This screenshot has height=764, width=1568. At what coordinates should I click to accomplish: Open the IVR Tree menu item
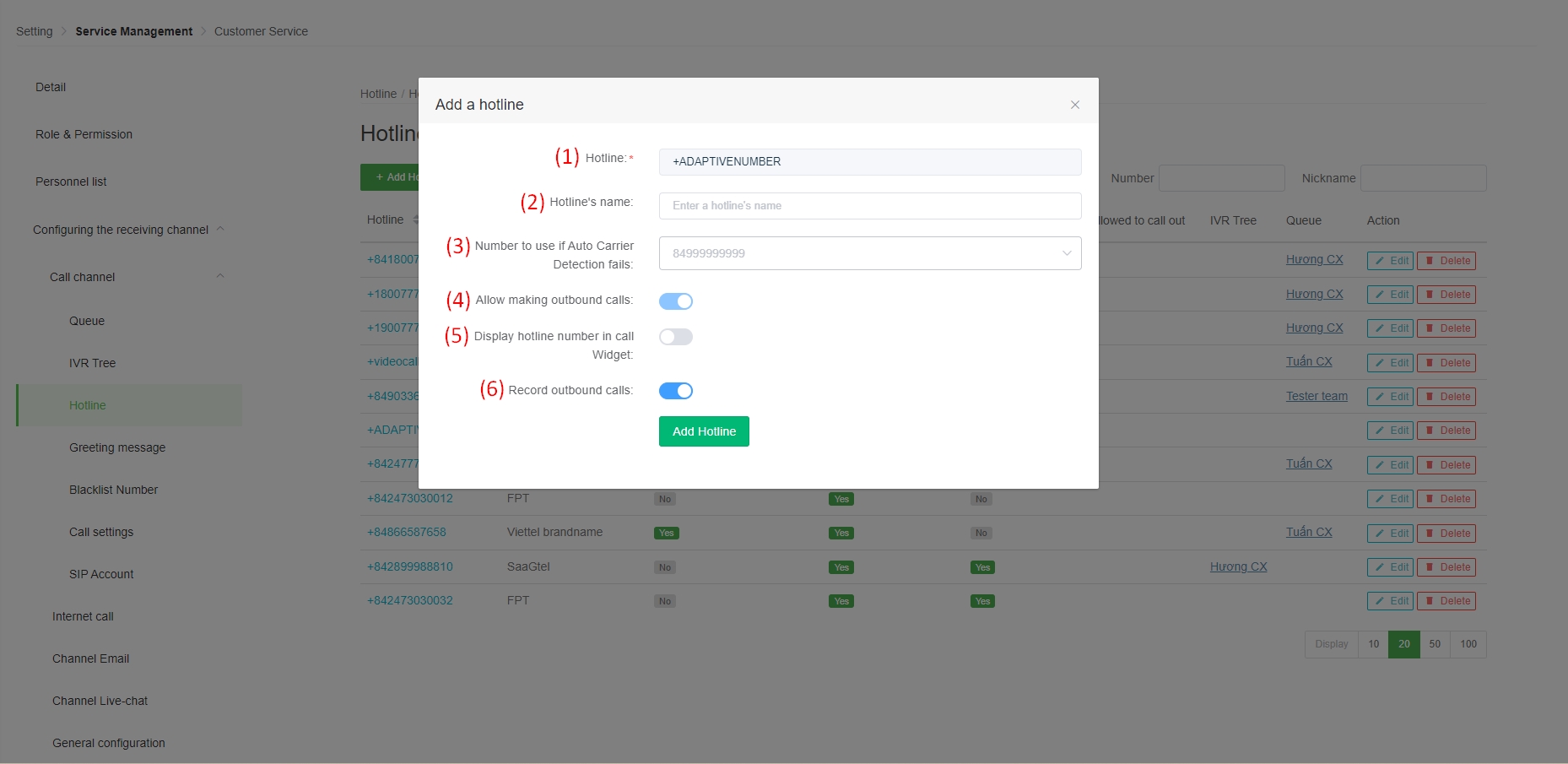(92, 363)
